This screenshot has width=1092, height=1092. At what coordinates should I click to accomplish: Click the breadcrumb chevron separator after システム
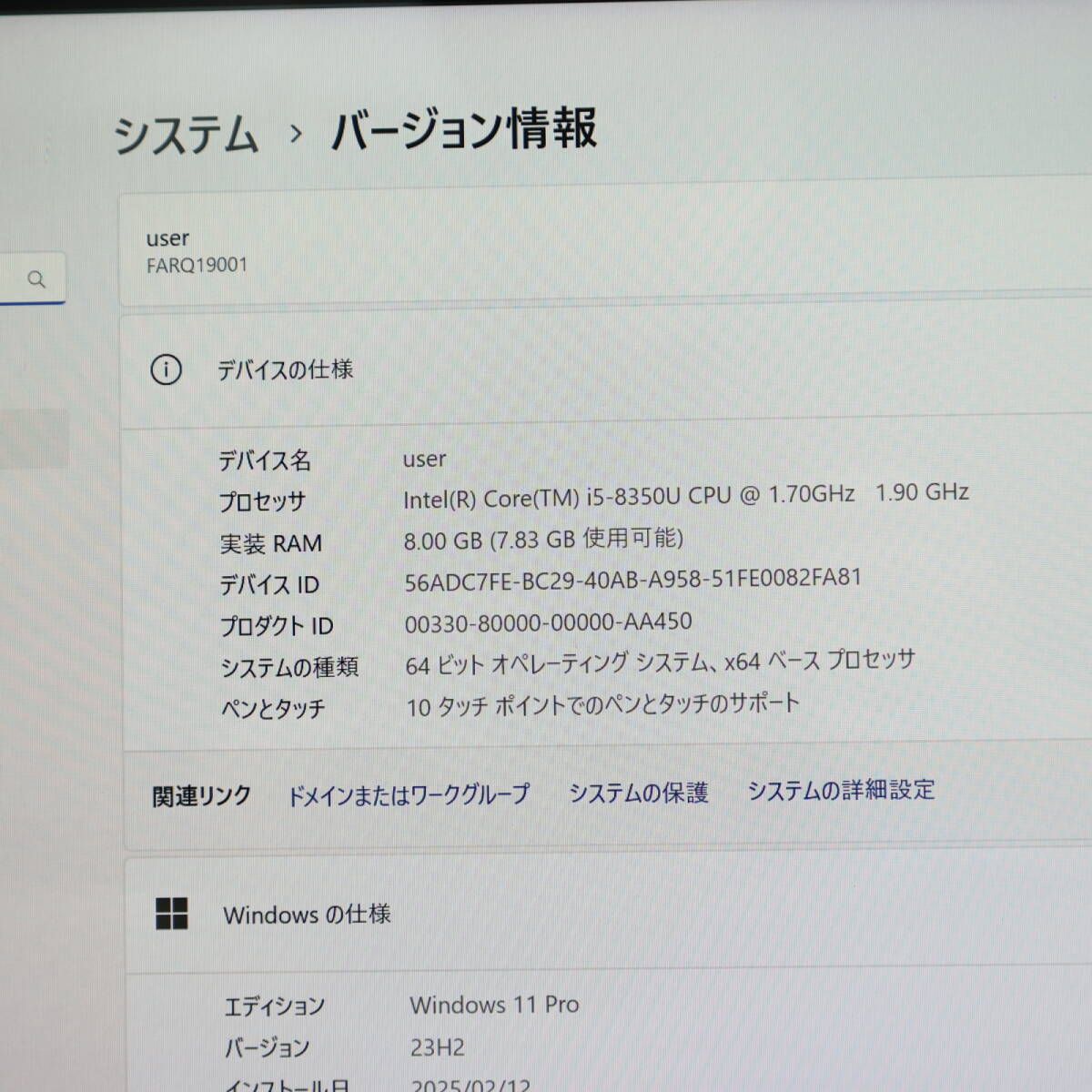tap(295, 134)
